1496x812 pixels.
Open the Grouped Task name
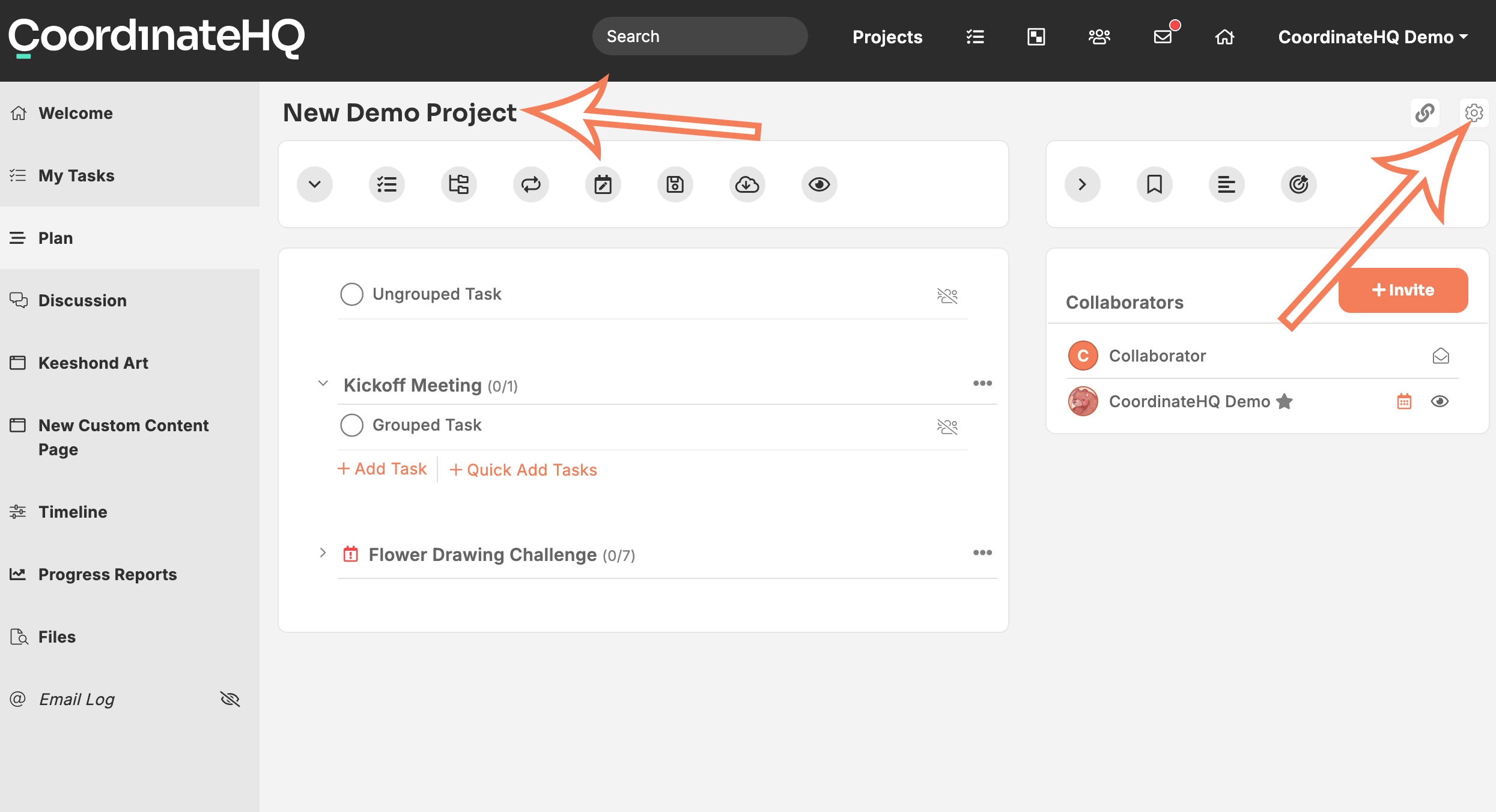pos(427,425)
